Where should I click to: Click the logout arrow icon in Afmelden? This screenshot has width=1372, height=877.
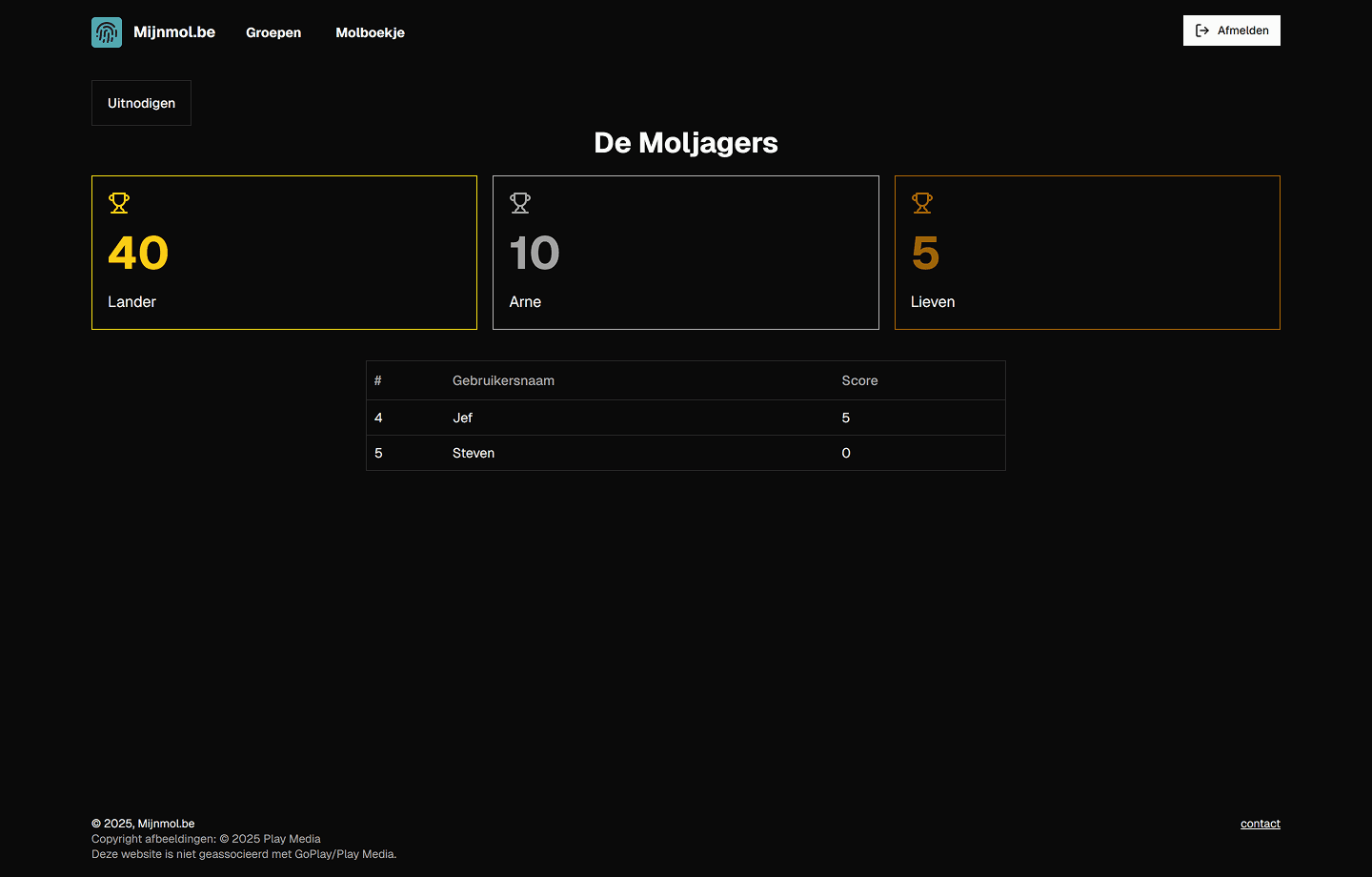[1202, 31]
